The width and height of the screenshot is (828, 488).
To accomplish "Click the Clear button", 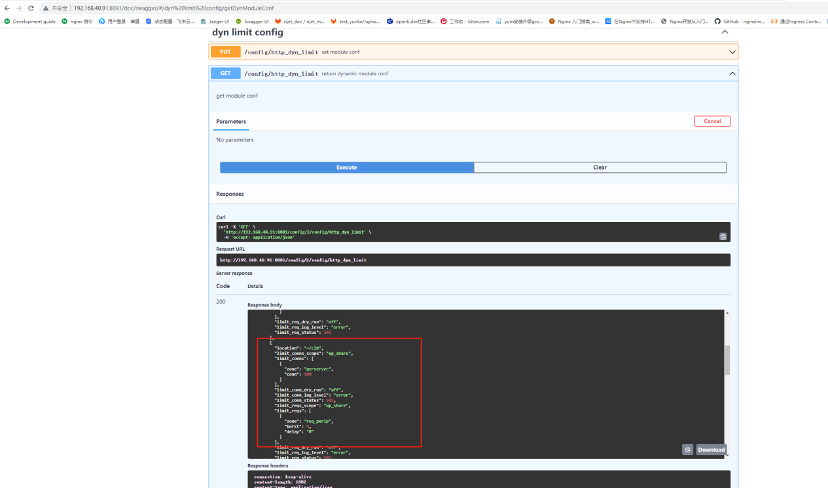I will click(600, 167).
